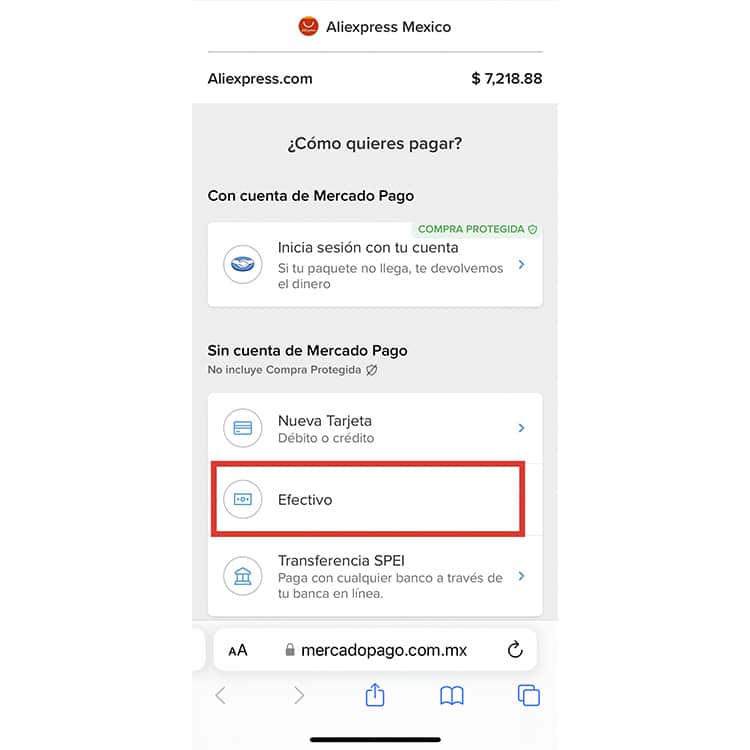Tap No incluye Compra Protegida text
The image size is (750, 750).
click(x=284, y=370)
